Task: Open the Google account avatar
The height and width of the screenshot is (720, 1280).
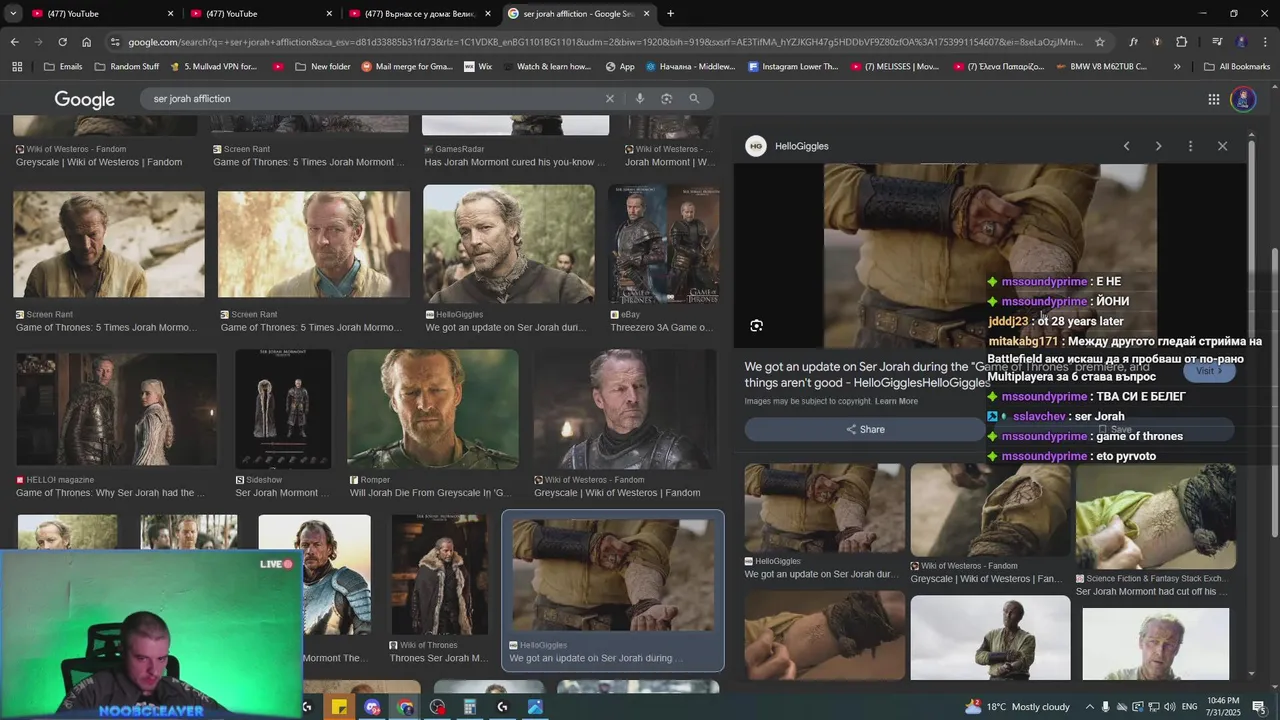Action: (x=1243, y=99)
